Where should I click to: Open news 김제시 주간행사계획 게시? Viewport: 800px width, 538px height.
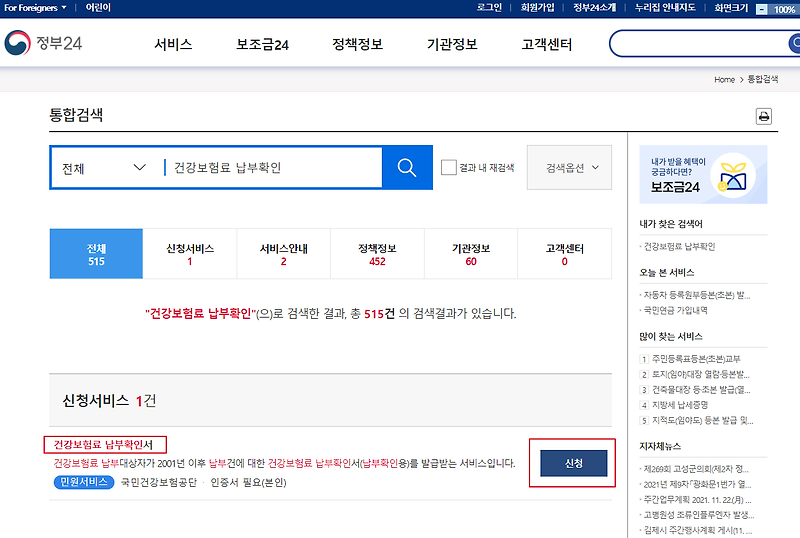coord(697,530)
